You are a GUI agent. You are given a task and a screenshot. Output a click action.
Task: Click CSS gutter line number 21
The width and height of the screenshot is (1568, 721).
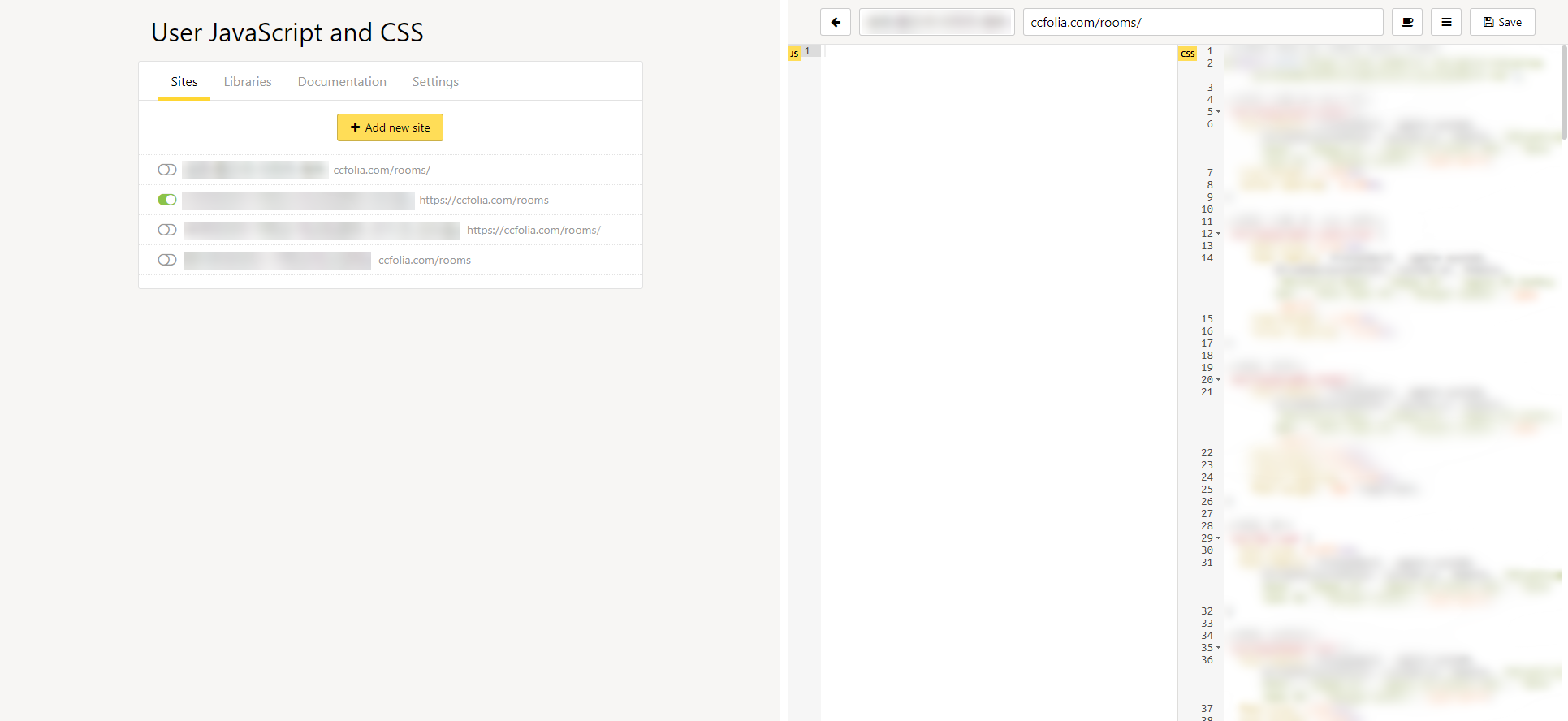click(1207, 392)
